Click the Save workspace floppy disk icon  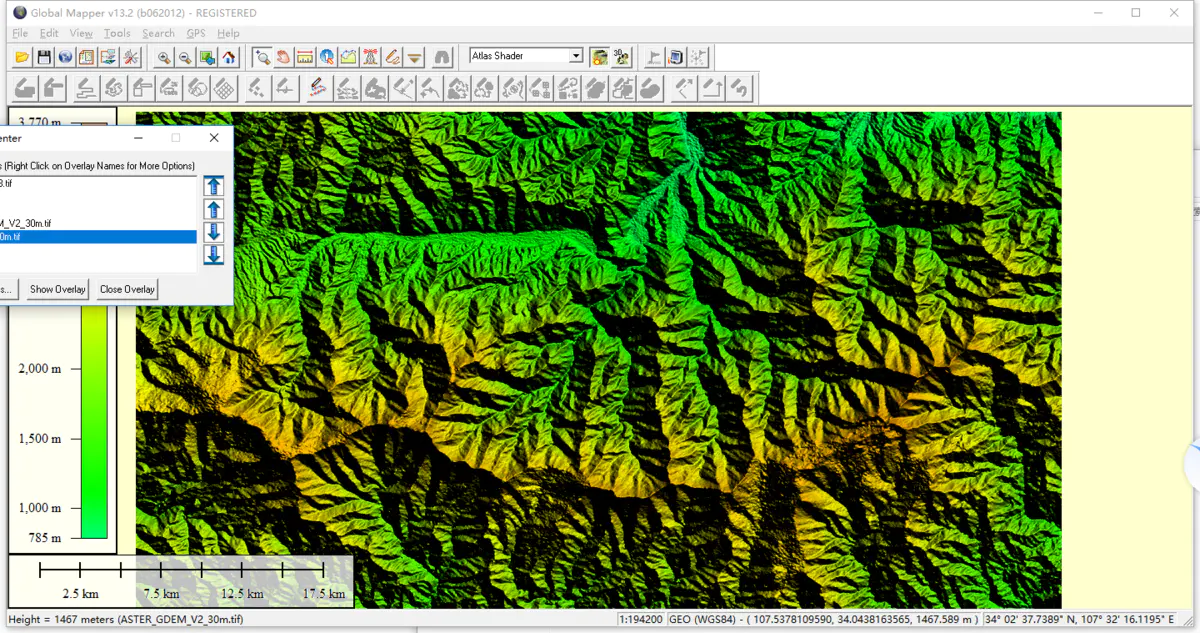[44, 57]
